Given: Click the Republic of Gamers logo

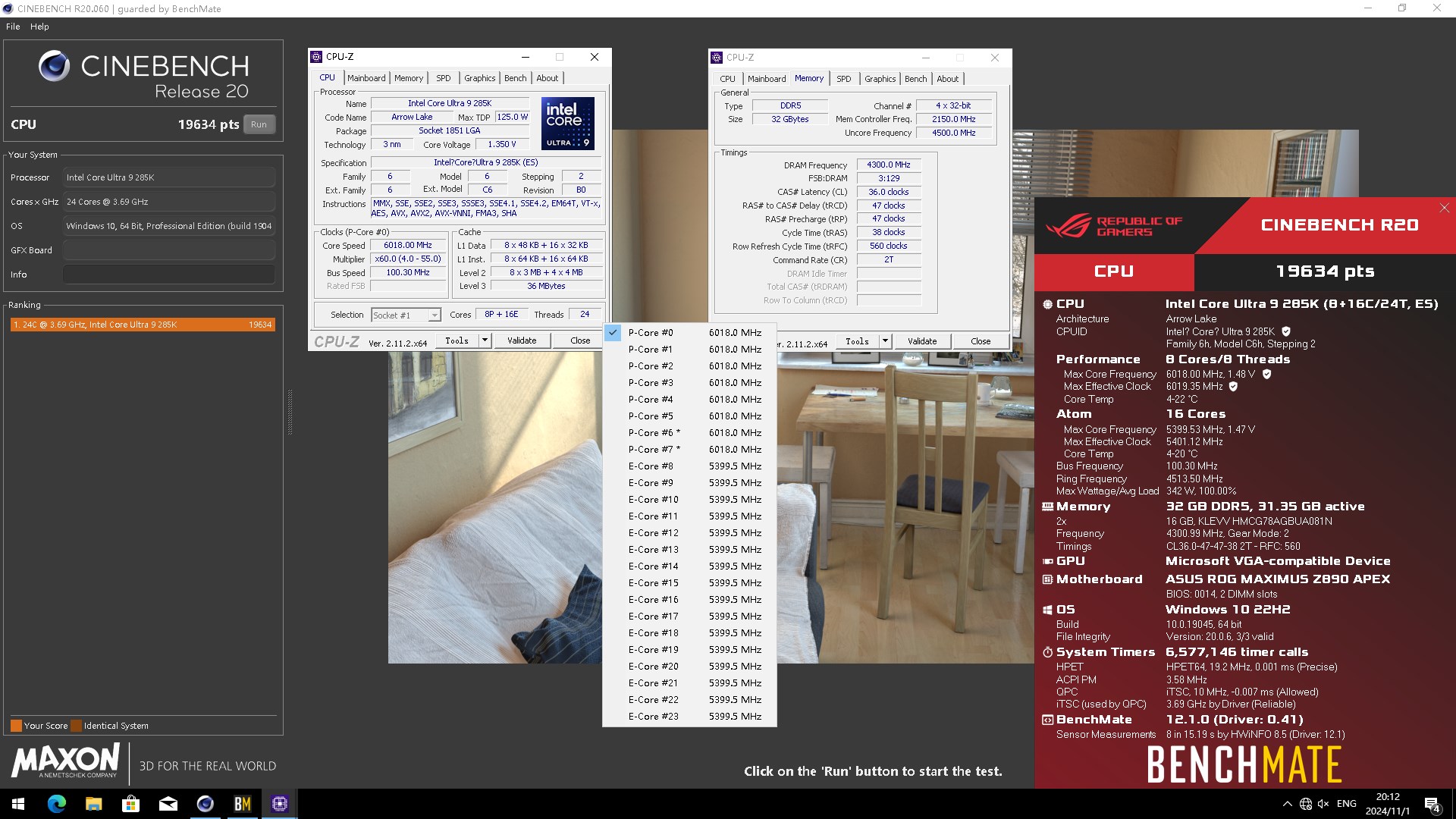Looking at the screenshot, I should pos(1115,226).
